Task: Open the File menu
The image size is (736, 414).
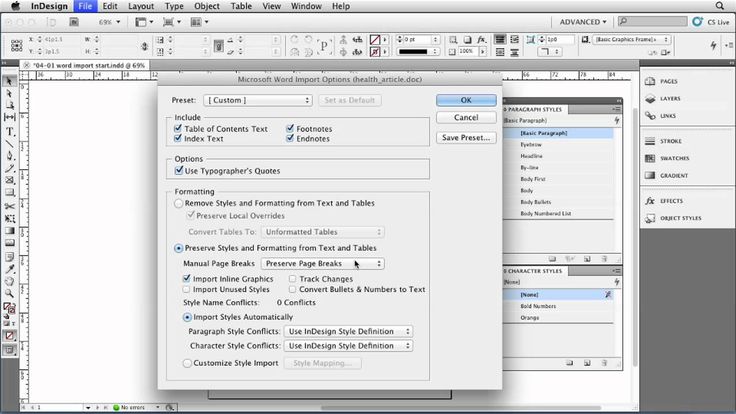Action: (x=85, y=6)
